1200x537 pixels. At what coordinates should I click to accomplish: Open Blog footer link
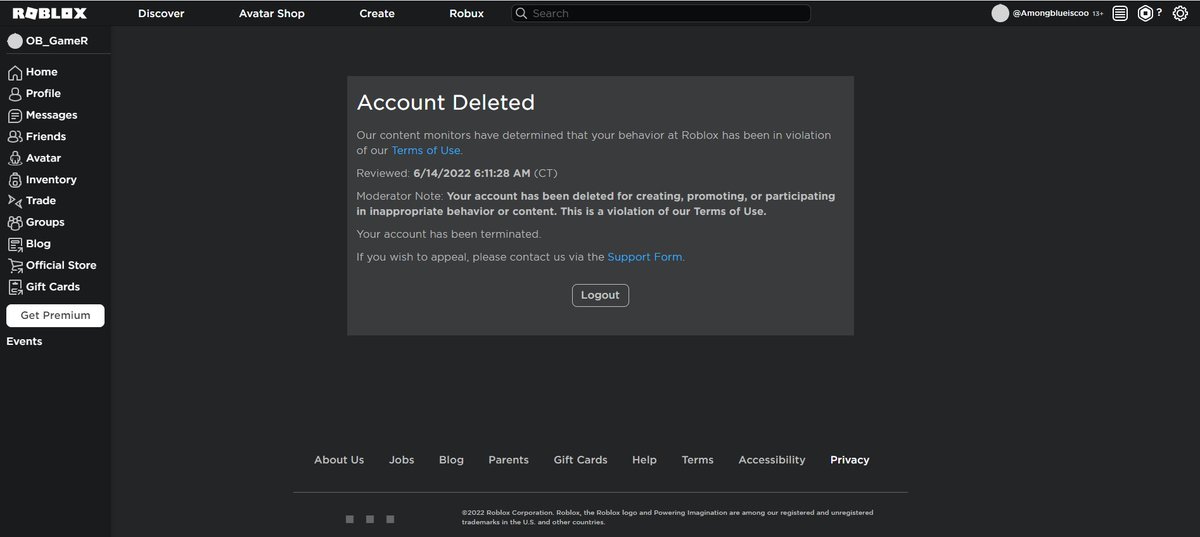tap(451, 460)
